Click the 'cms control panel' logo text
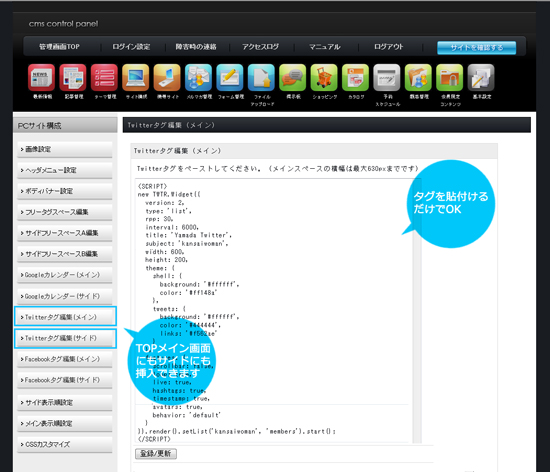Image resolution: width=550 pixels, height=472 pixels. (63, 24)
